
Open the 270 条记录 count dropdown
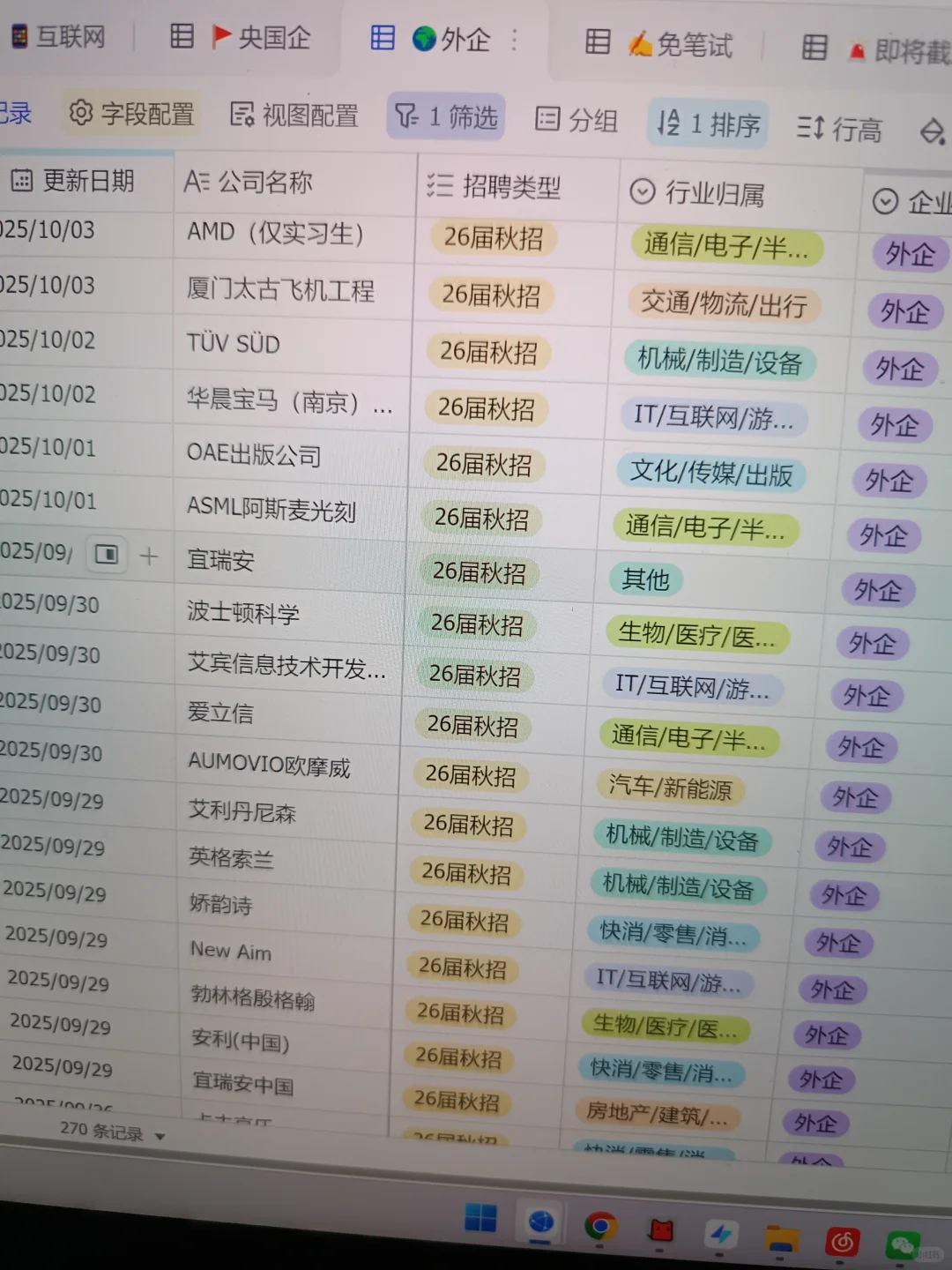(x=112, y=1132)
